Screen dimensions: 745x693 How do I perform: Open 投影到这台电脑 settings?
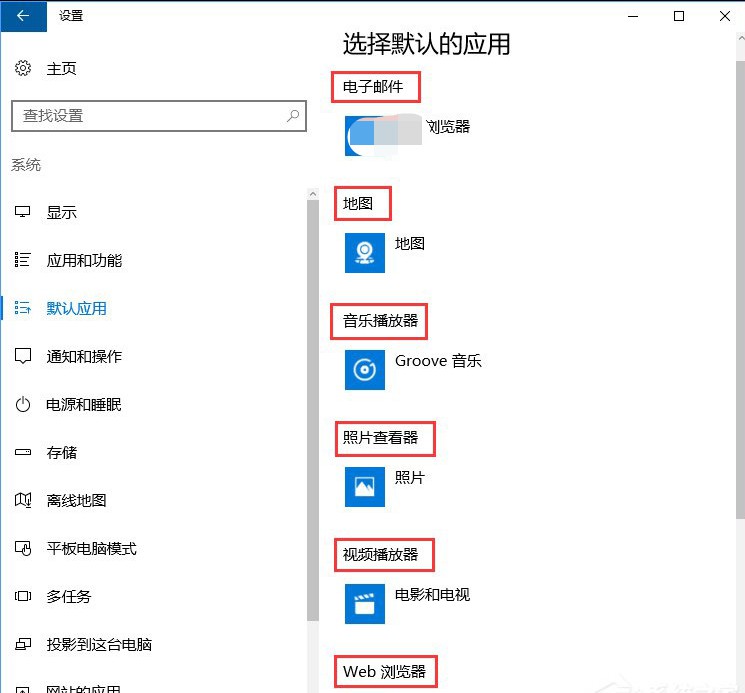(99, 645)
